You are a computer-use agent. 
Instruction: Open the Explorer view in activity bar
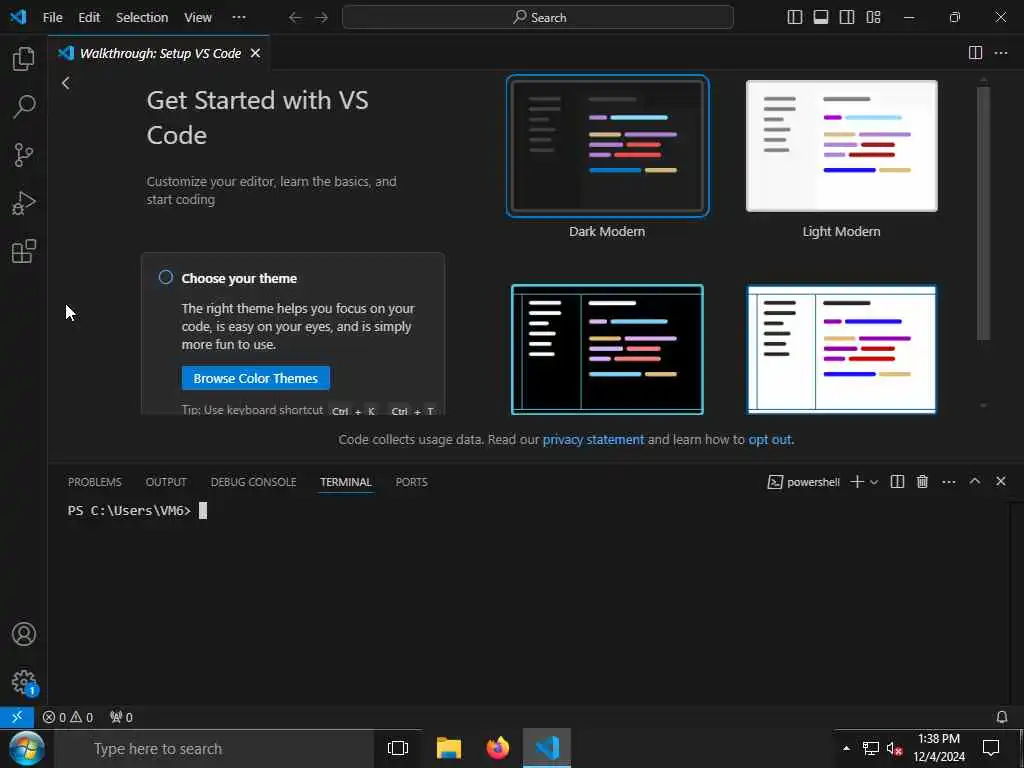[x=24, y=59]
